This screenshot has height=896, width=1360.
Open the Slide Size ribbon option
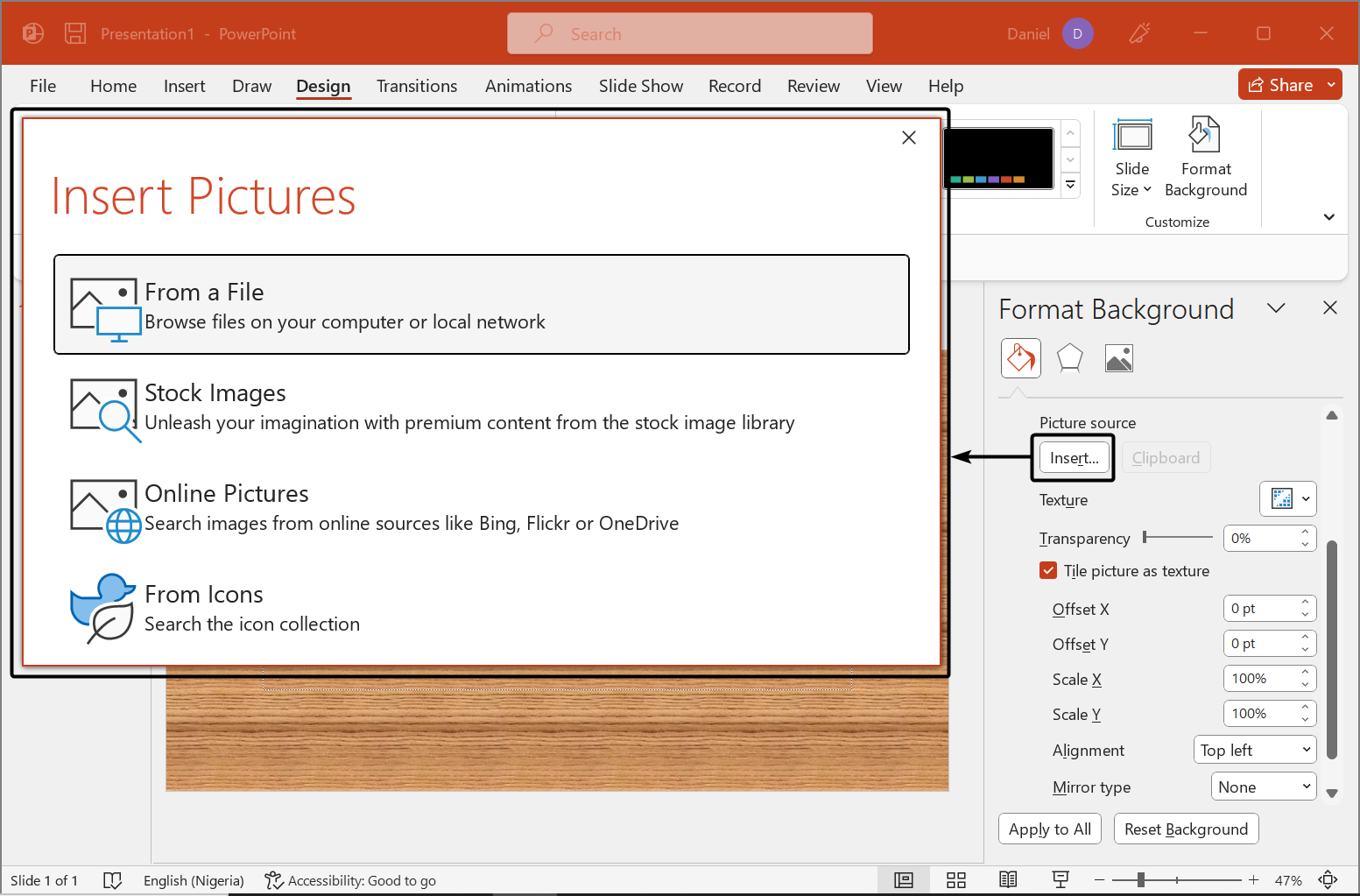coord(1131,158)
